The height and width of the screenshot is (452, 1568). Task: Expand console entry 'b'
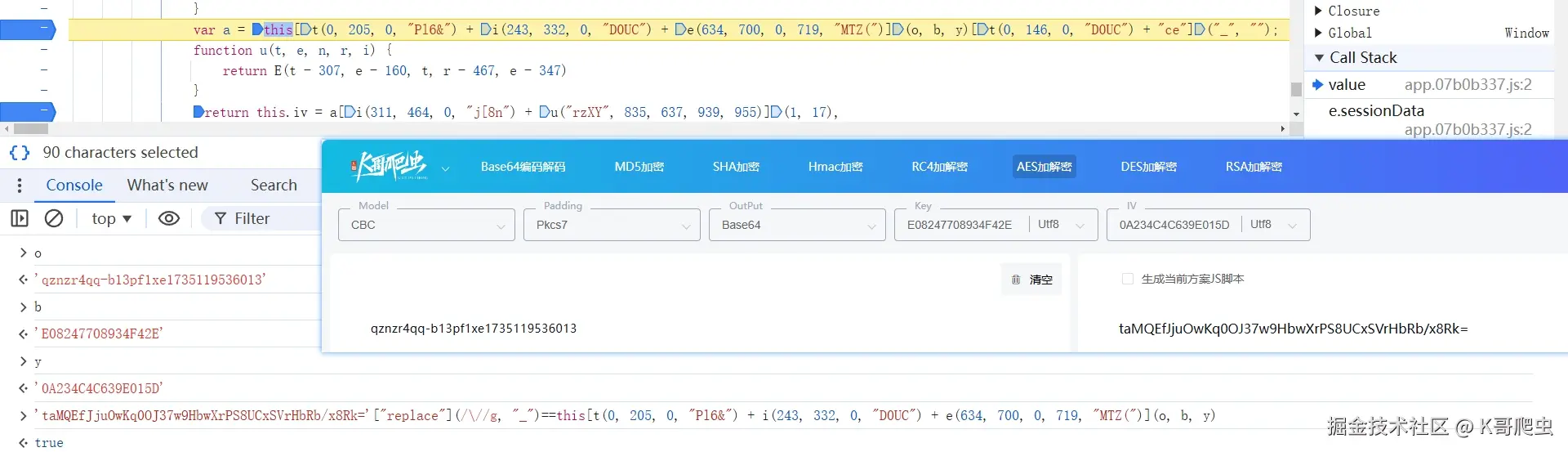(23, 307)
